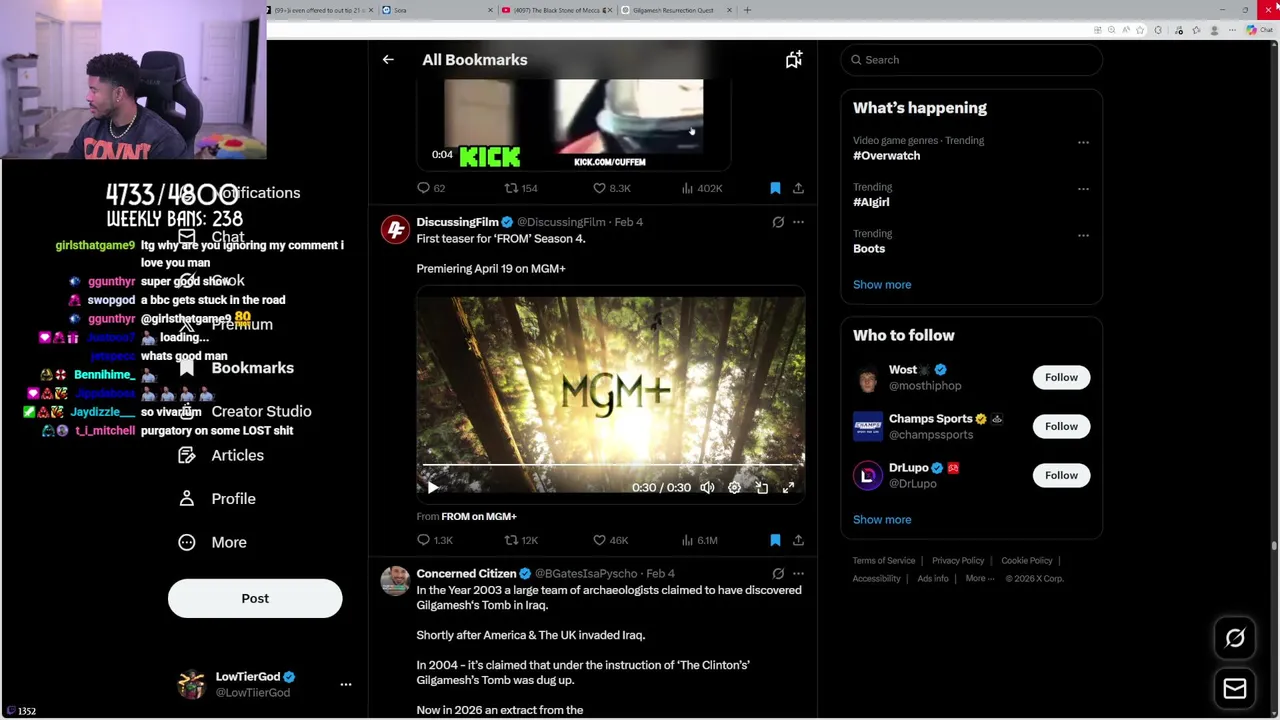
Task: Remove the bookmark on the Kick clip post
Action: tap(775, 188)
